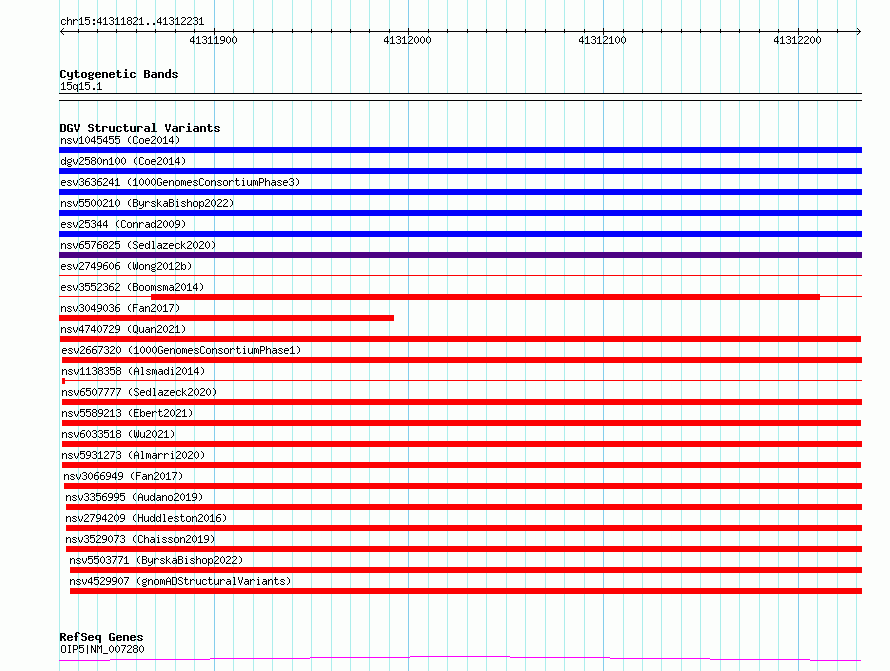This screenshot has width=890, height=671.
Task: Click the nsv1045455 (Coe2014) variant label
Action: pyautogui.click(x=120, y=140)
